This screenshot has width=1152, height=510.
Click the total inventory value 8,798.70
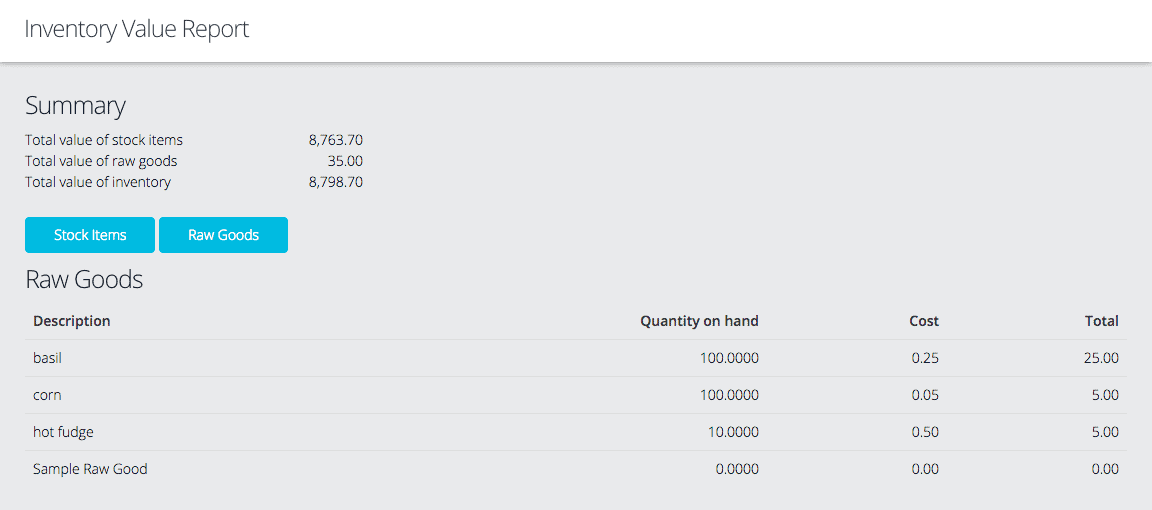tap(335, 182)
